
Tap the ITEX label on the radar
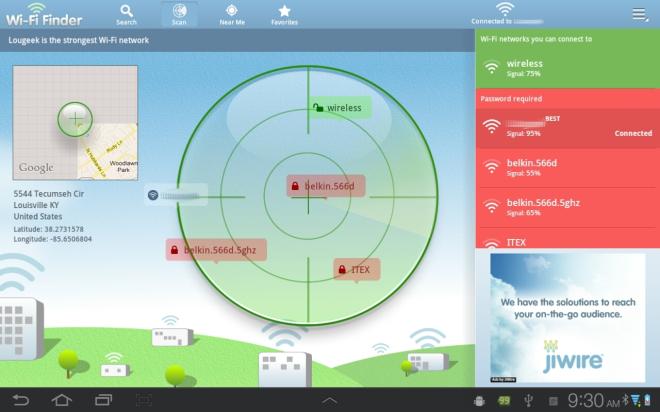pyautogui.click(x=357, y=269)
